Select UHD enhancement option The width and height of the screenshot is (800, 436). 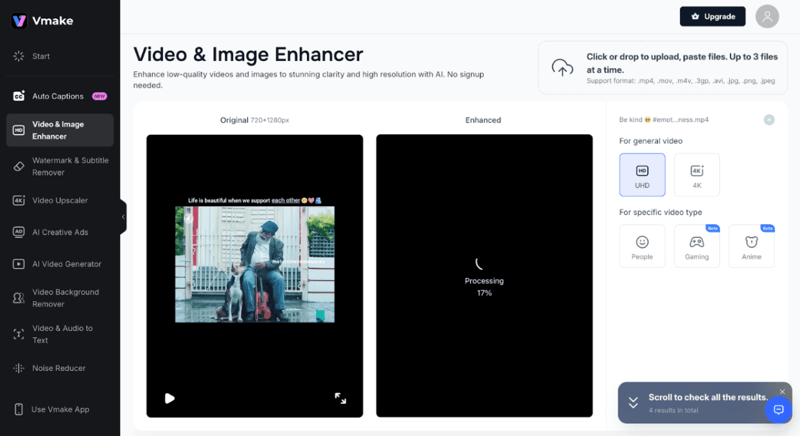642,175
